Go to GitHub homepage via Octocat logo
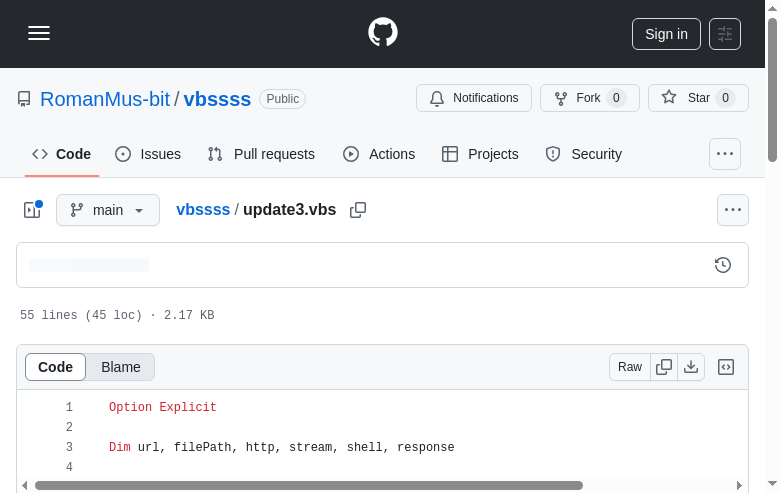The width and height of the screenshot is (780, 493). (x=383, y=32)
